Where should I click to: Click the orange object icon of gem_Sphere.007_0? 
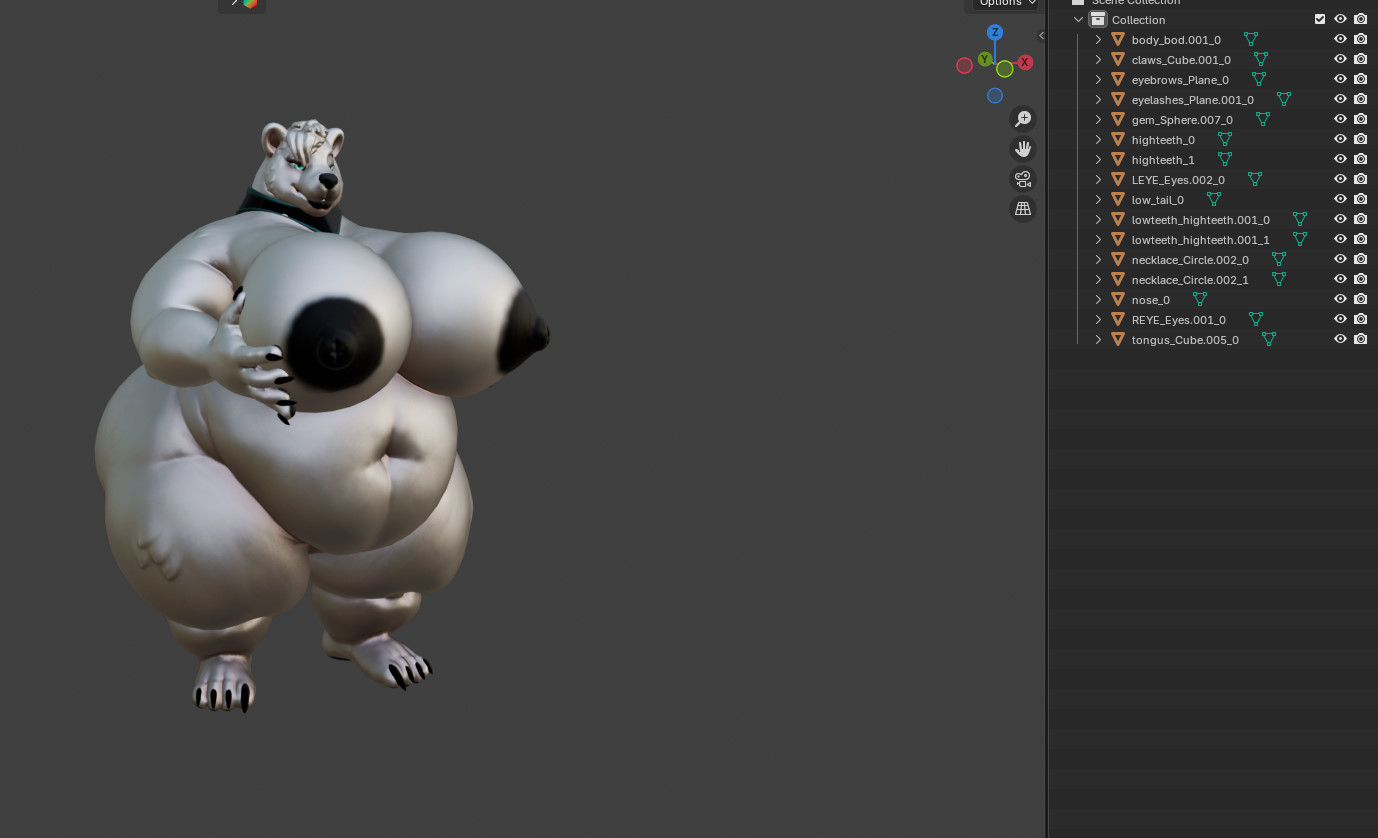point(1118,119)
